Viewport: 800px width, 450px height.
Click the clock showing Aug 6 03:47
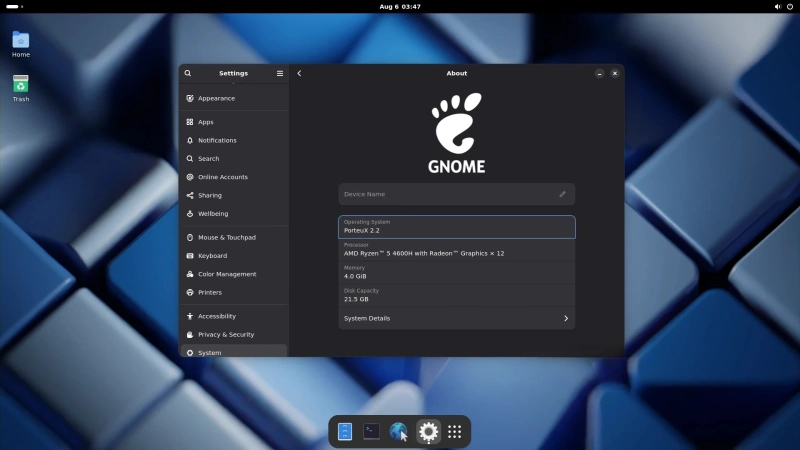coord(400,7)
